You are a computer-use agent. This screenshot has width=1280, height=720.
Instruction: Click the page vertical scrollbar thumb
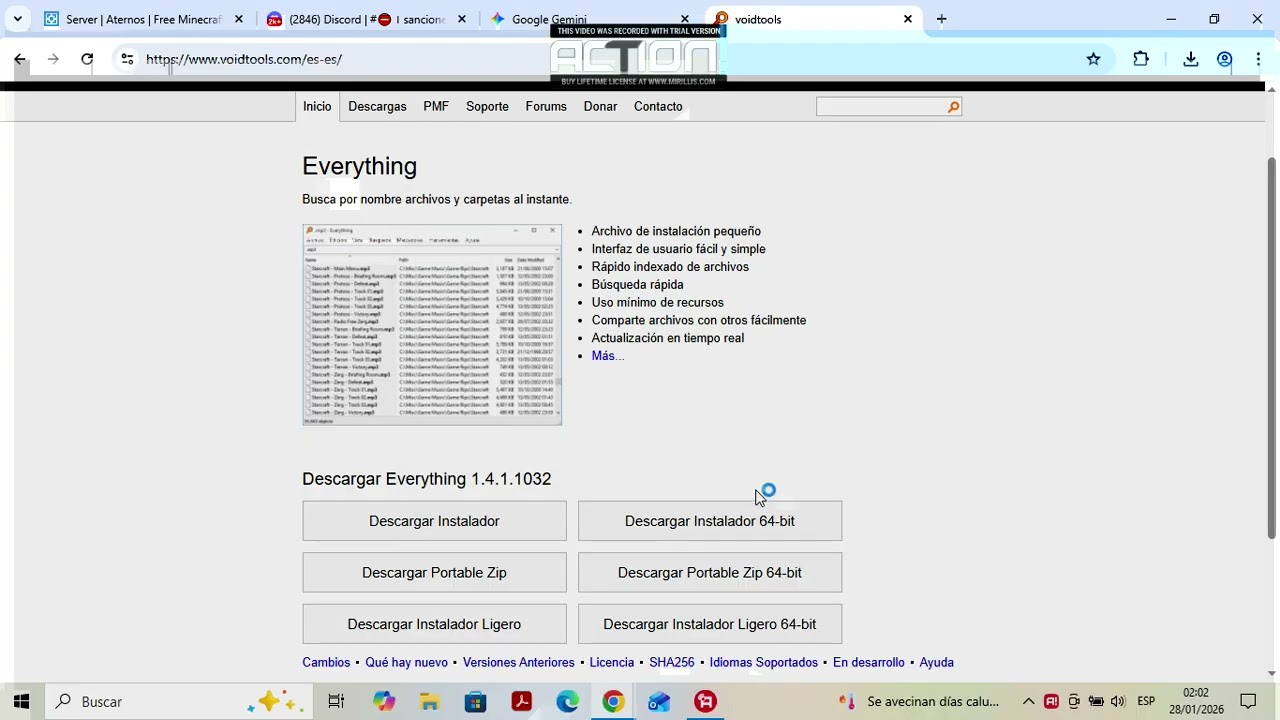pos(1271,348)
